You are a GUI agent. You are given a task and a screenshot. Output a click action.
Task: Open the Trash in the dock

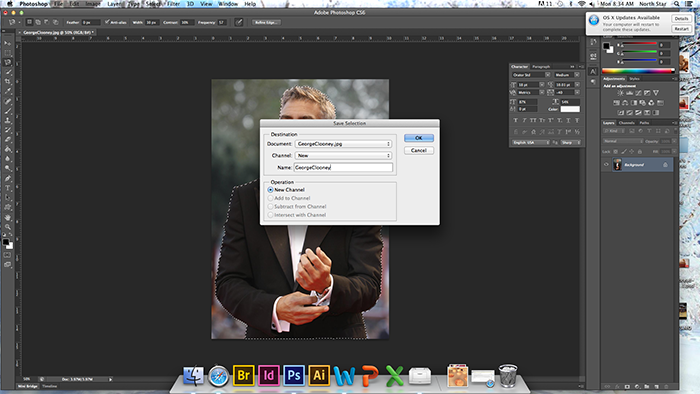point(508,375)
